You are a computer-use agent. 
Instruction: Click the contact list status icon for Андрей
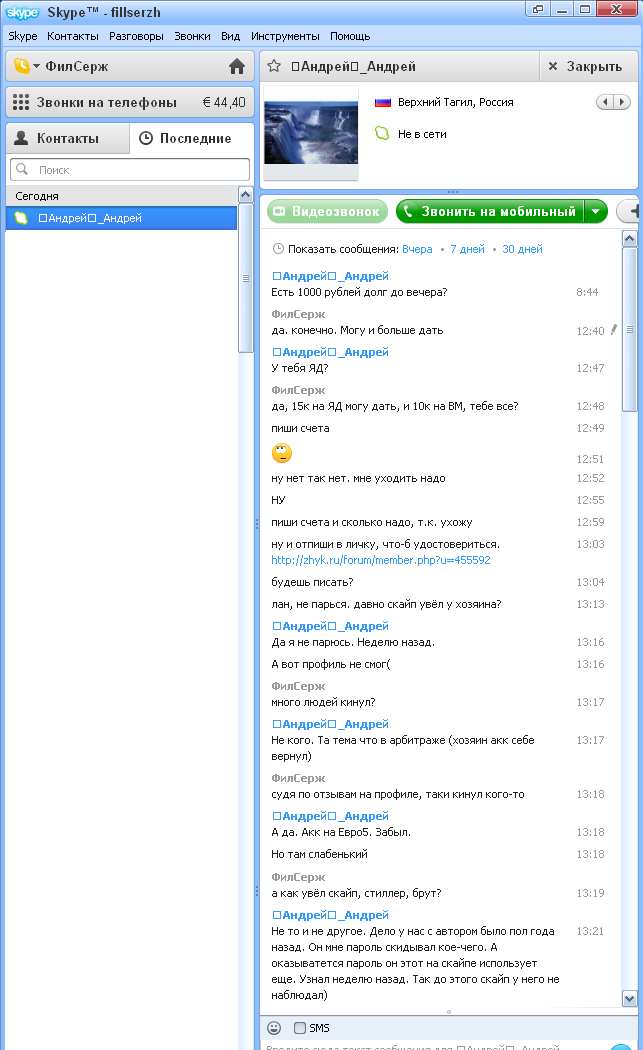[21, 218]
